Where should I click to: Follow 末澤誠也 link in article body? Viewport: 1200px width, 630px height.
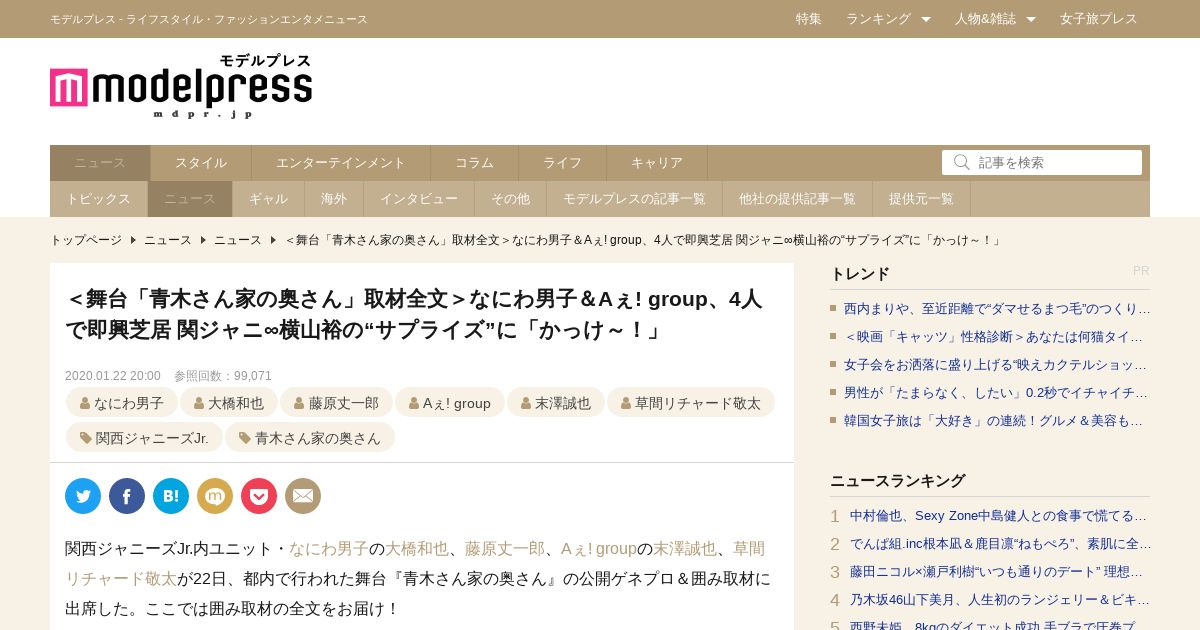click(685, 549)
